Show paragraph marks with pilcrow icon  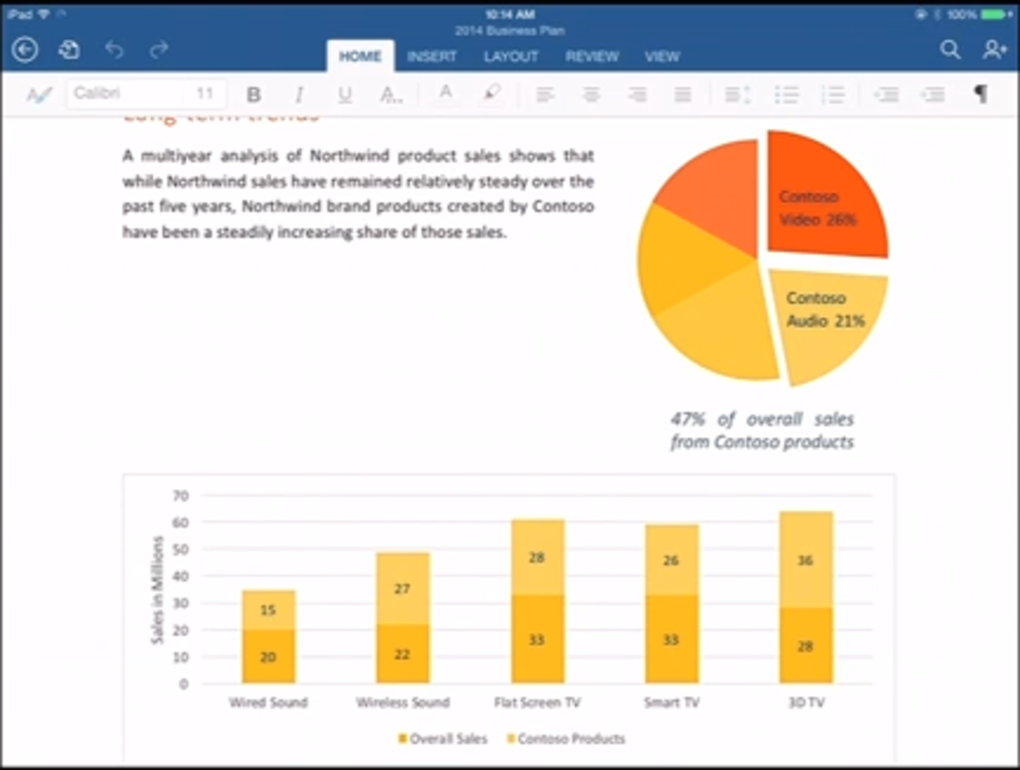(980, 94)
